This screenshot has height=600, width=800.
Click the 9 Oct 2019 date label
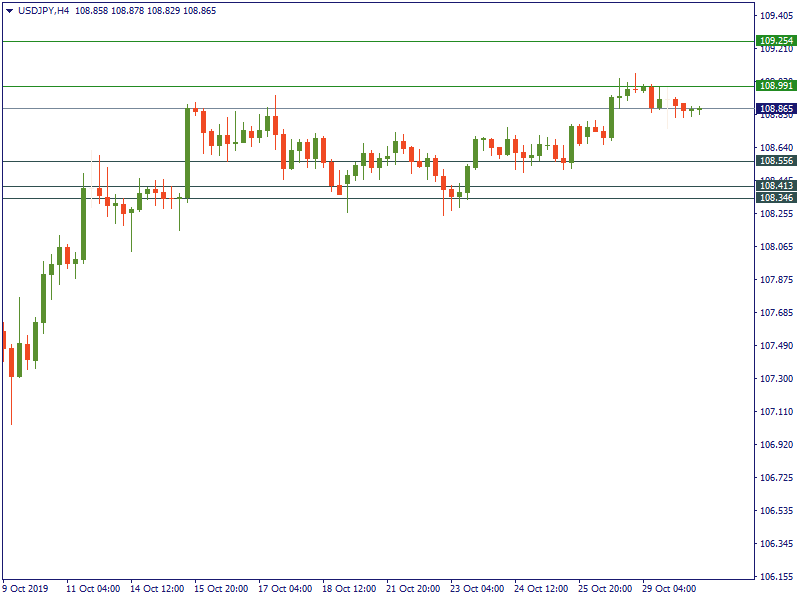click(x=27, y=589)
